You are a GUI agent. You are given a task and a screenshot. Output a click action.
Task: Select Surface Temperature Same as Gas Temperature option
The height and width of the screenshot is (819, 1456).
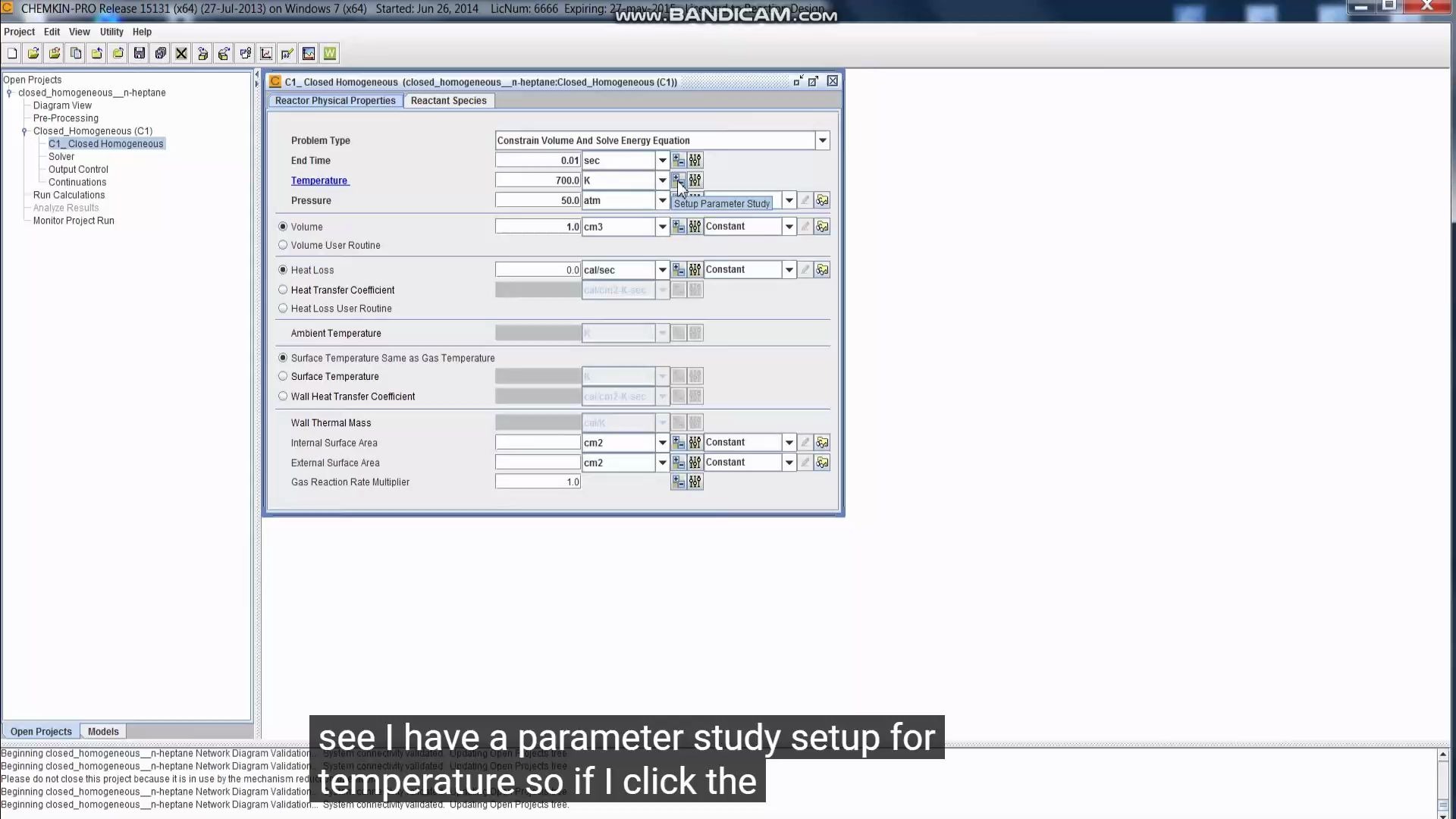pos(283,358)
